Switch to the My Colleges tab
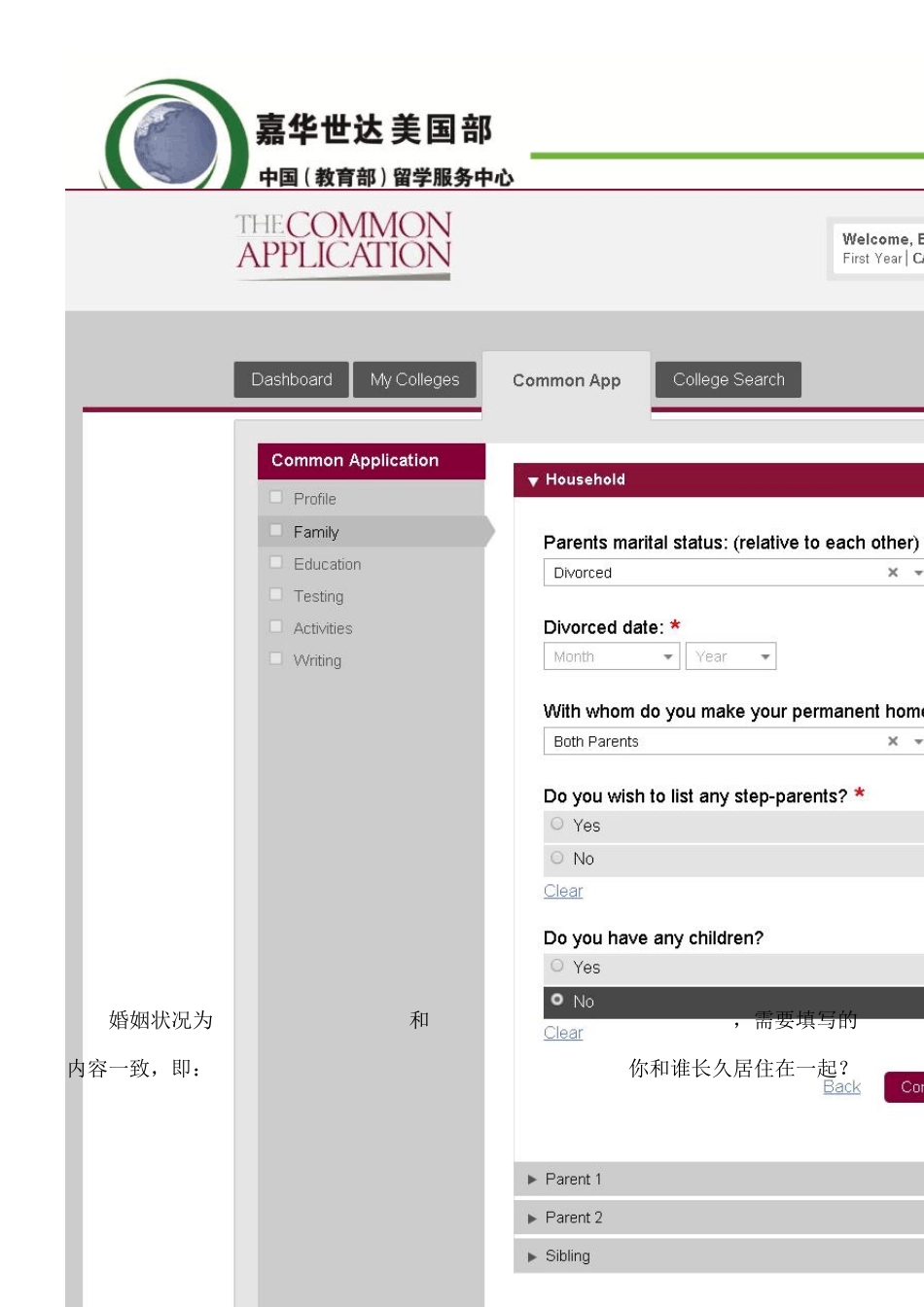Viewport: 924px width, 1307px height. [x=414, y=379]
